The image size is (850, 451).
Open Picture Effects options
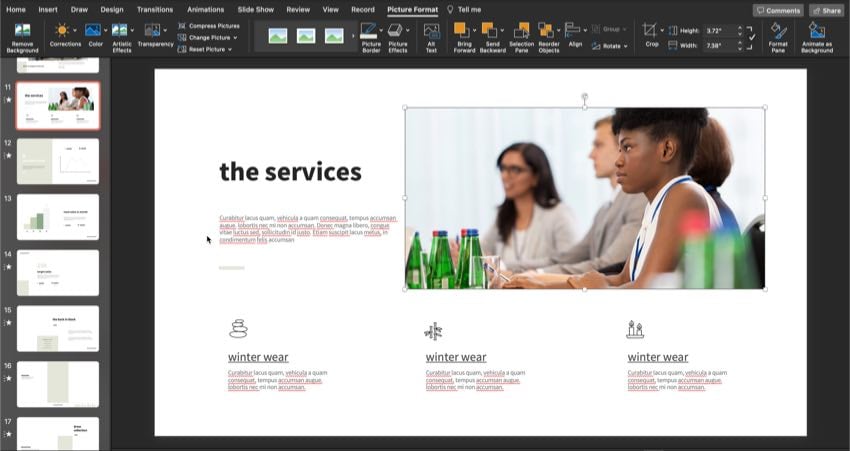pyautogui.click(x=397, y=37)
